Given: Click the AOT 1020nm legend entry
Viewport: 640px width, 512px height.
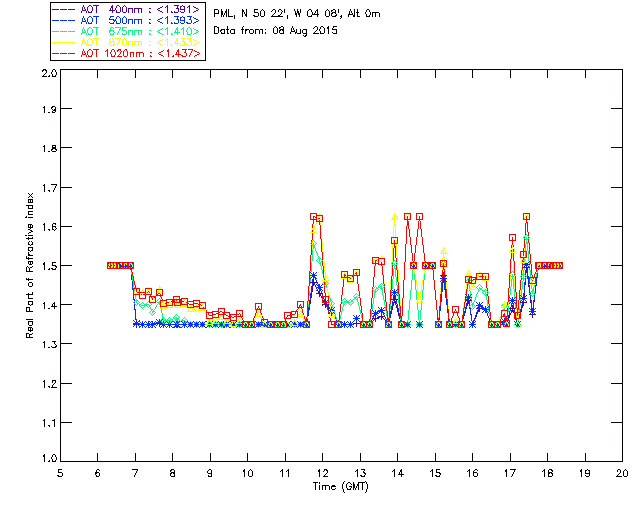Looking at the screenshot, I should pyautogui.click(x=126, y=53).
